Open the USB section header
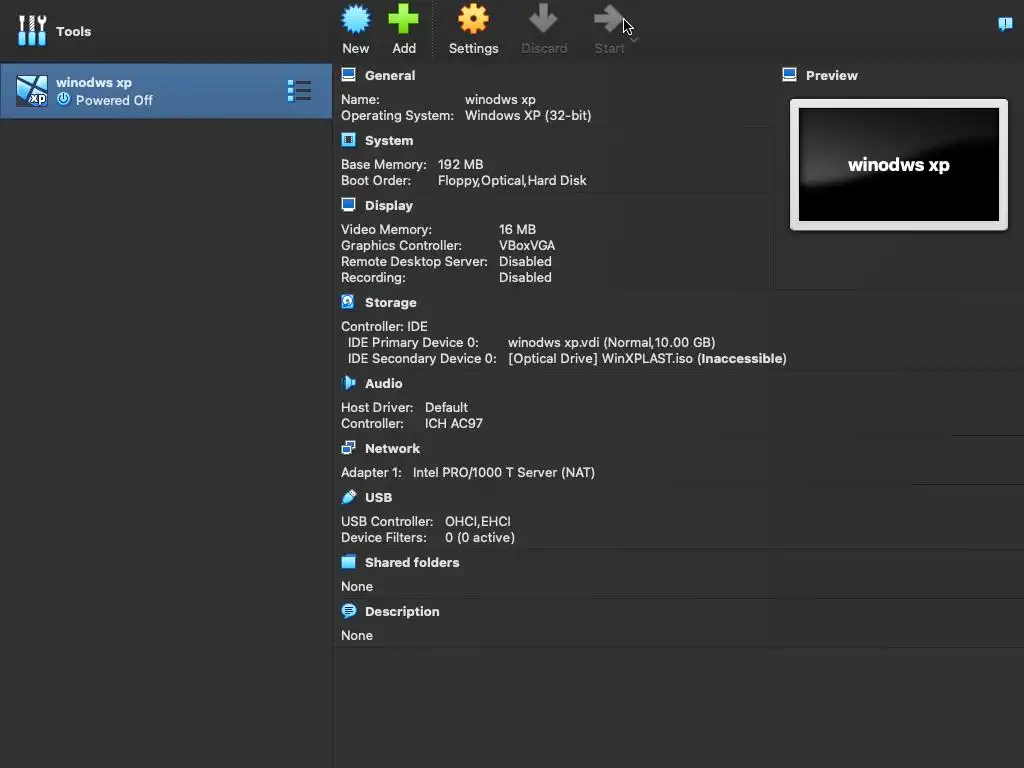The width and height of the screenshot is (1024, 768). coord(378,497)
